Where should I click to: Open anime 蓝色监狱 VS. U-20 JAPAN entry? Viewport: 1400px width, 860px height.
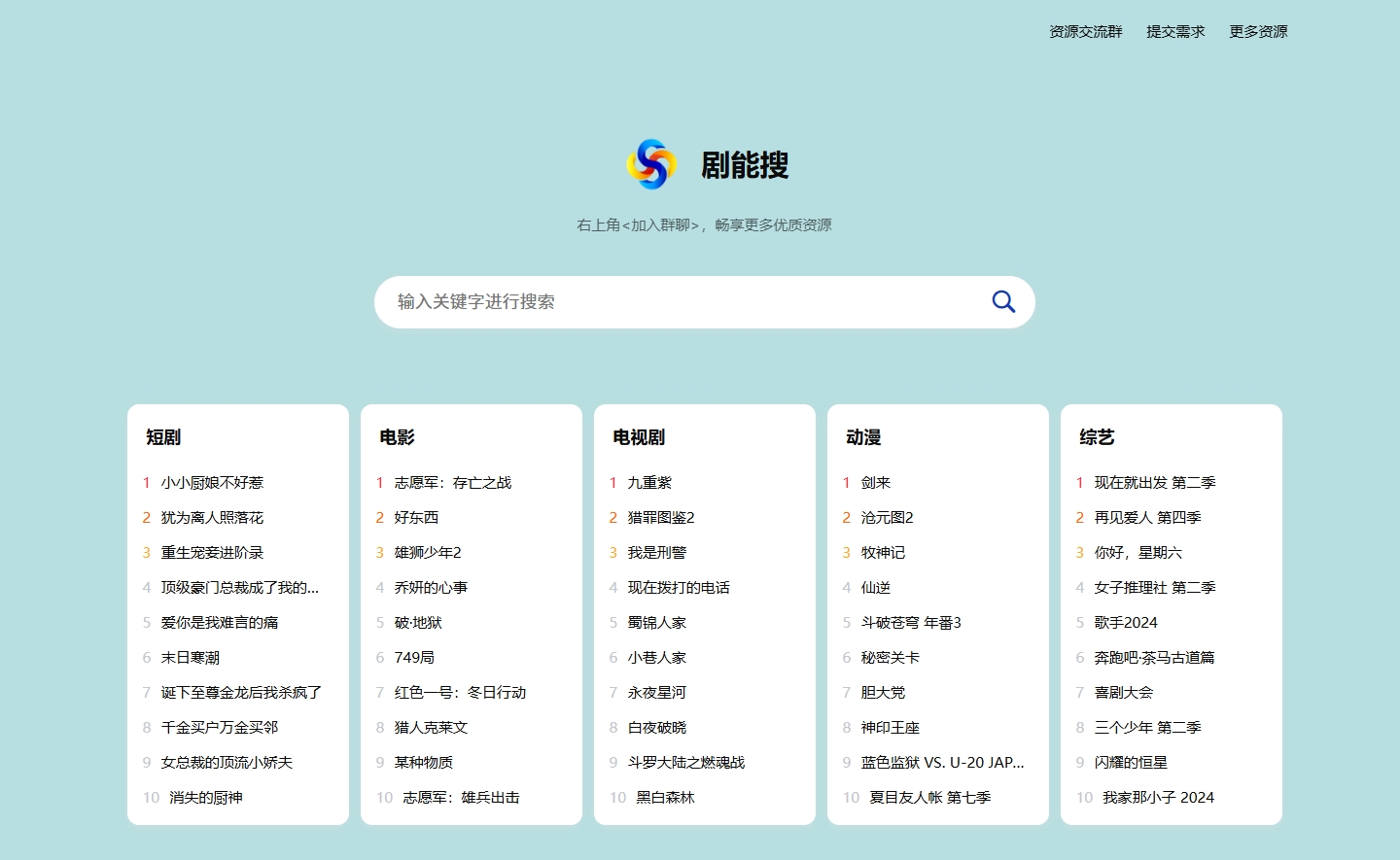941,763
